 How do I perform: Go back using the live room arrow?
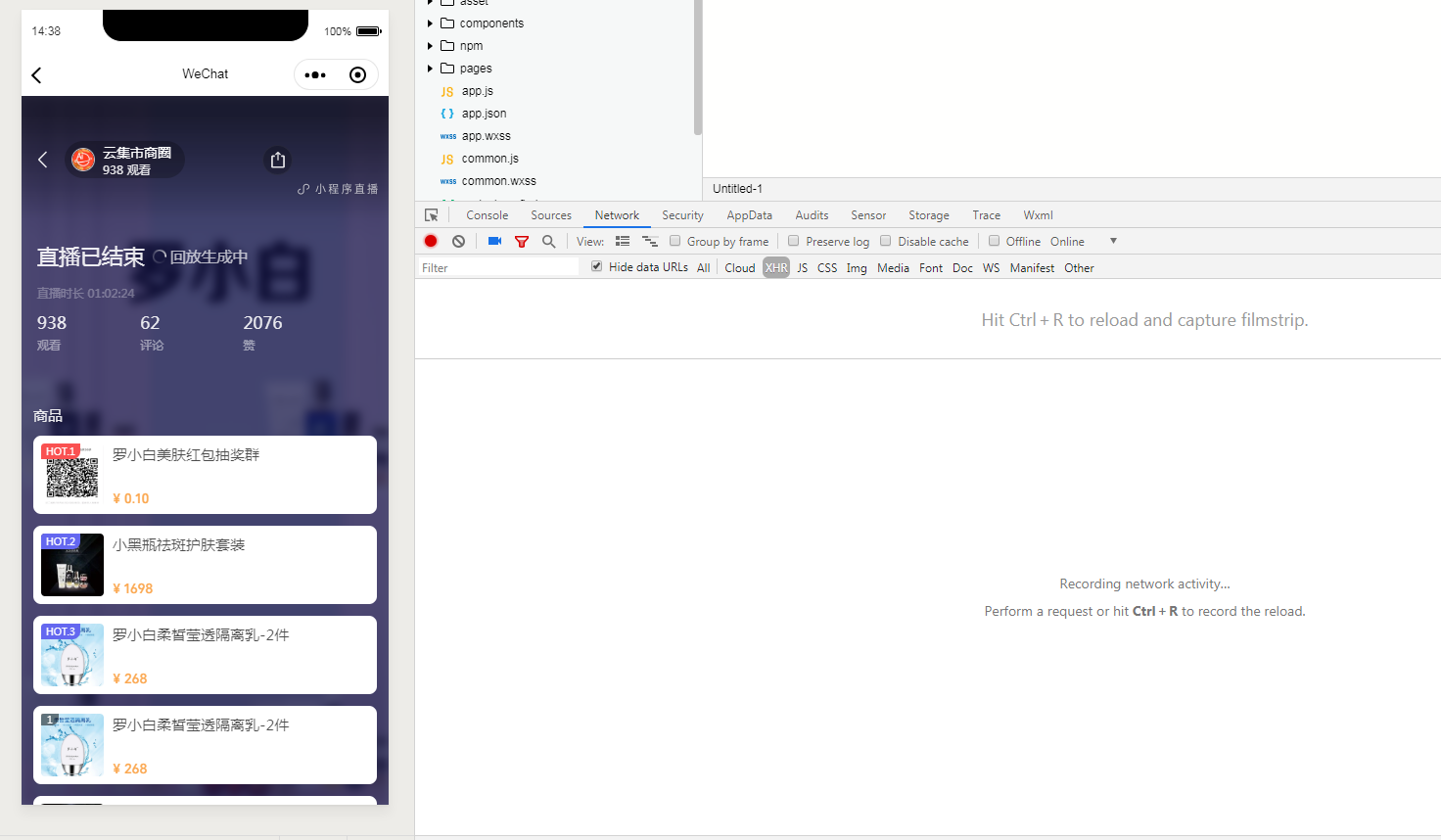coord(42,160)
